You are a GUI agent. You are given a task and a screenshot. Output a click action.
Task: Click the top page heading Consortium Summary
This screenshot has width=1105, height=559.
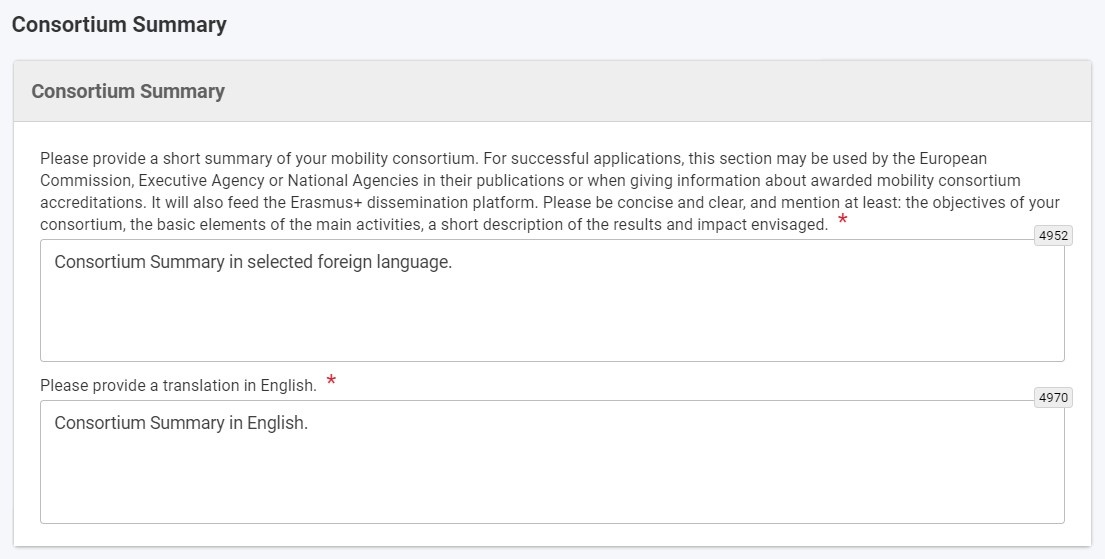[x=119, y=25]
